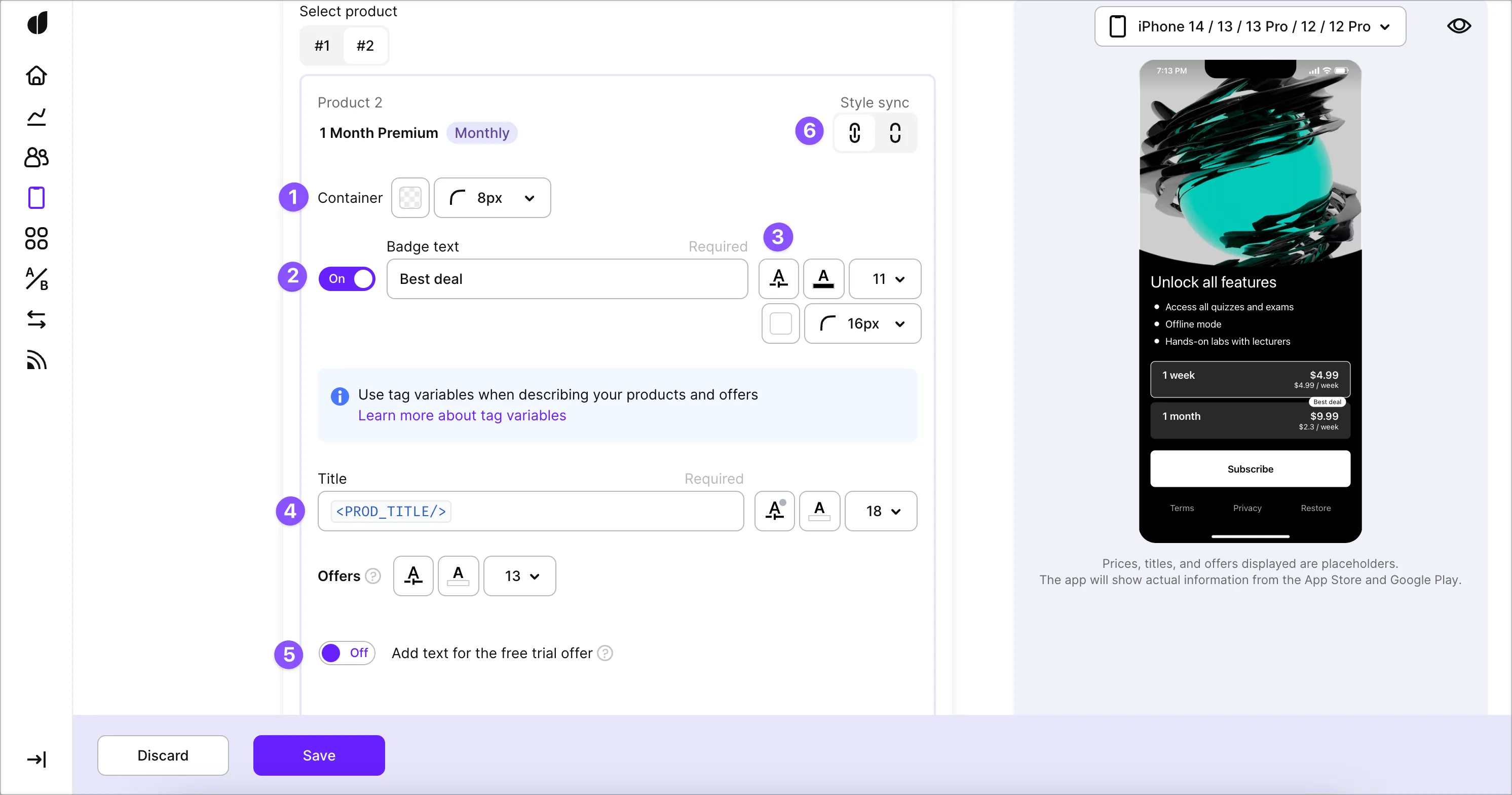Image resolution: width=1512 pixels, height=795 pixels.
Task: Open Learn more about tag variables link
Action: pos(462,415)
